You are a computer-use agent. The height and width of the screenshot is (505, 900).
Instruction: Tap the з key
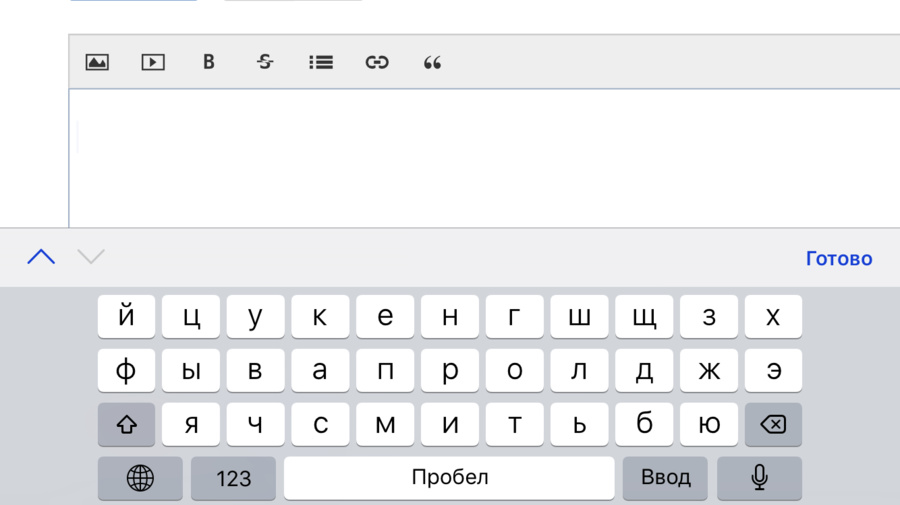pyautogui.click(x=709, y=317)
